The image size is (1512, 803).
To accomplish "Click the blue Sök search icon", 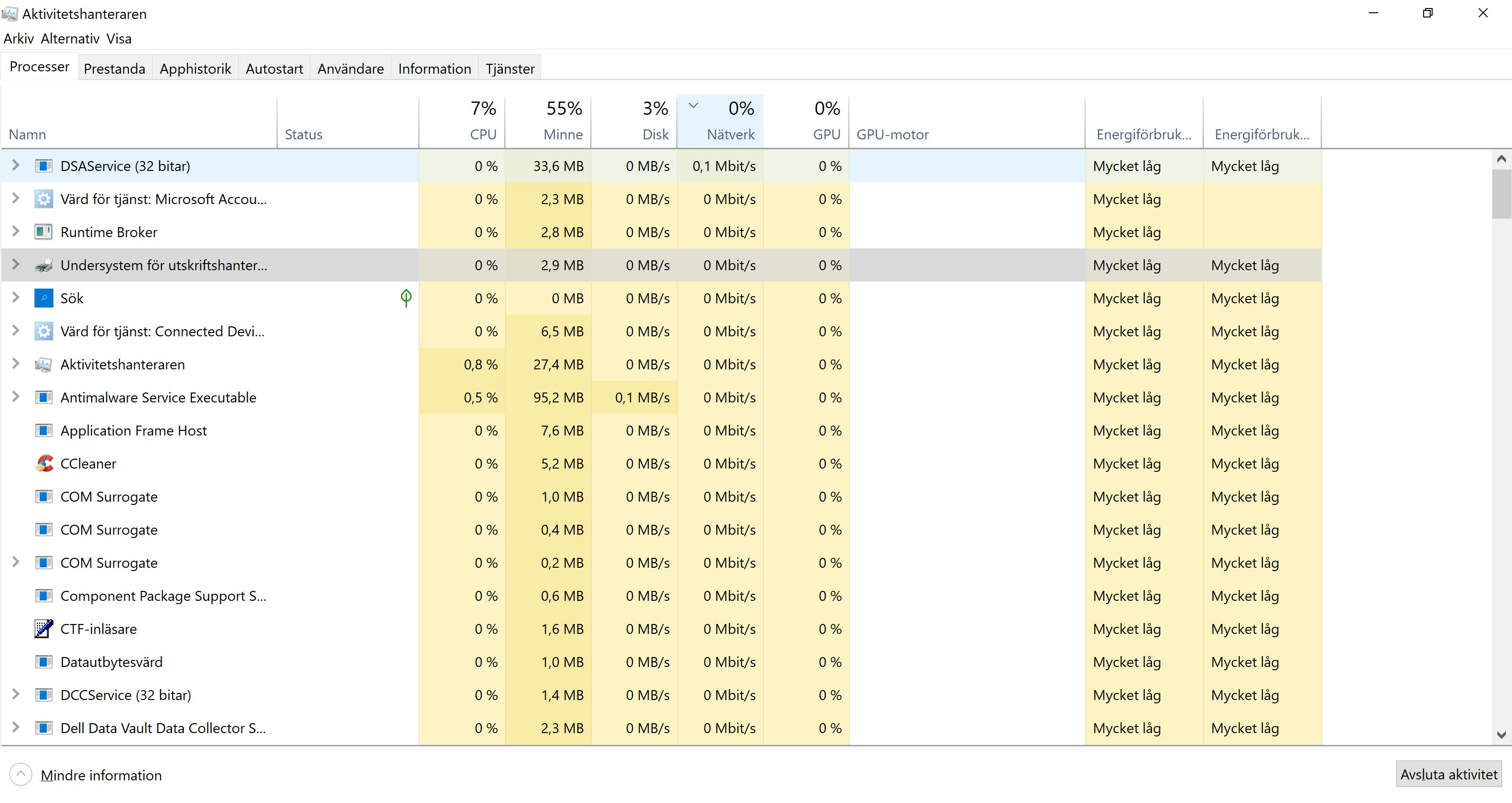I will (44, 298).
